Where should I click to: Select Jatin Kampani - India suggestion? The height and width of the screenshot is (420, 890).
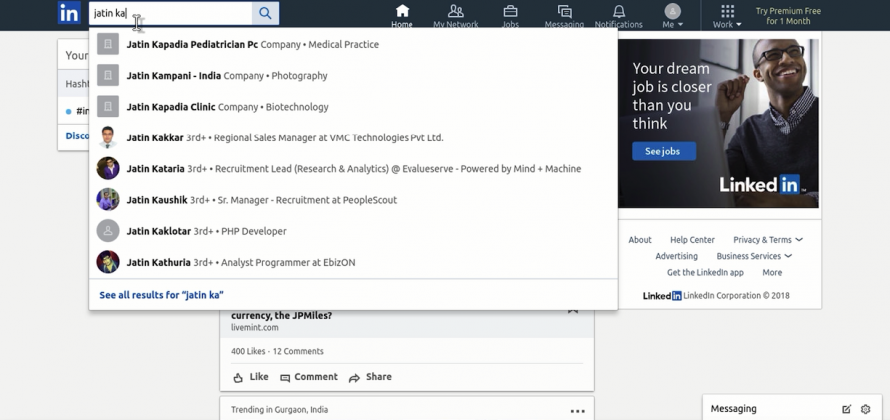click(x=353, y=75)
